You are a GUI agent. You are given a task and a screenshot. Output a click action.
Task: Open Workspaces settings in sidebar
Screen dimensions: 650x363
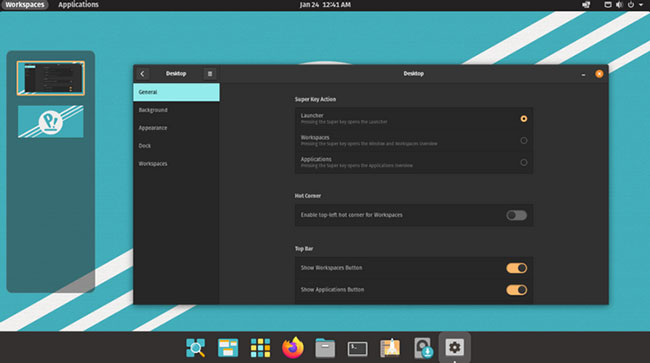(176, 163)
